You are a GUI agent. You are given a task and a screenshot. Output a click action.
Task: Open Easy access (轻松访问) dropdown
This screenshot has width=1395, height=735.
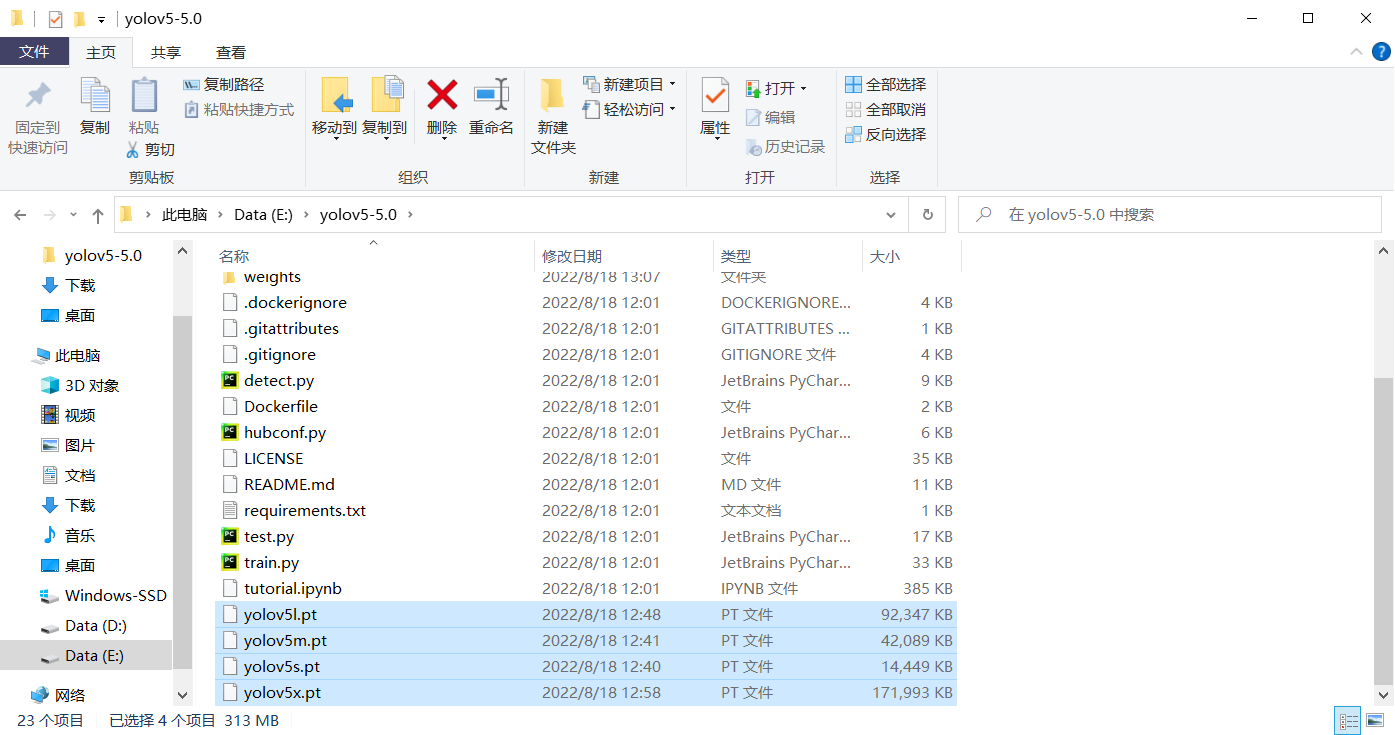point(630,109)
